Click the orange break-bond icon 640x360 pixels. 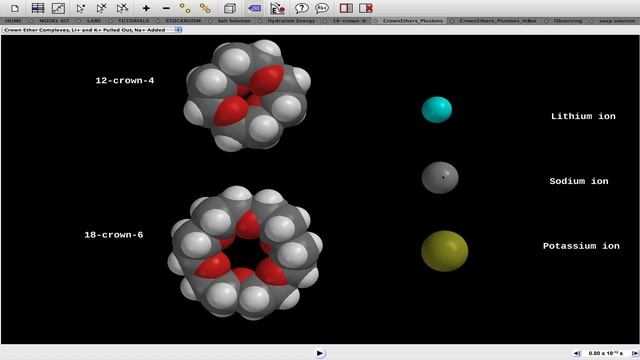click(205, 8)
